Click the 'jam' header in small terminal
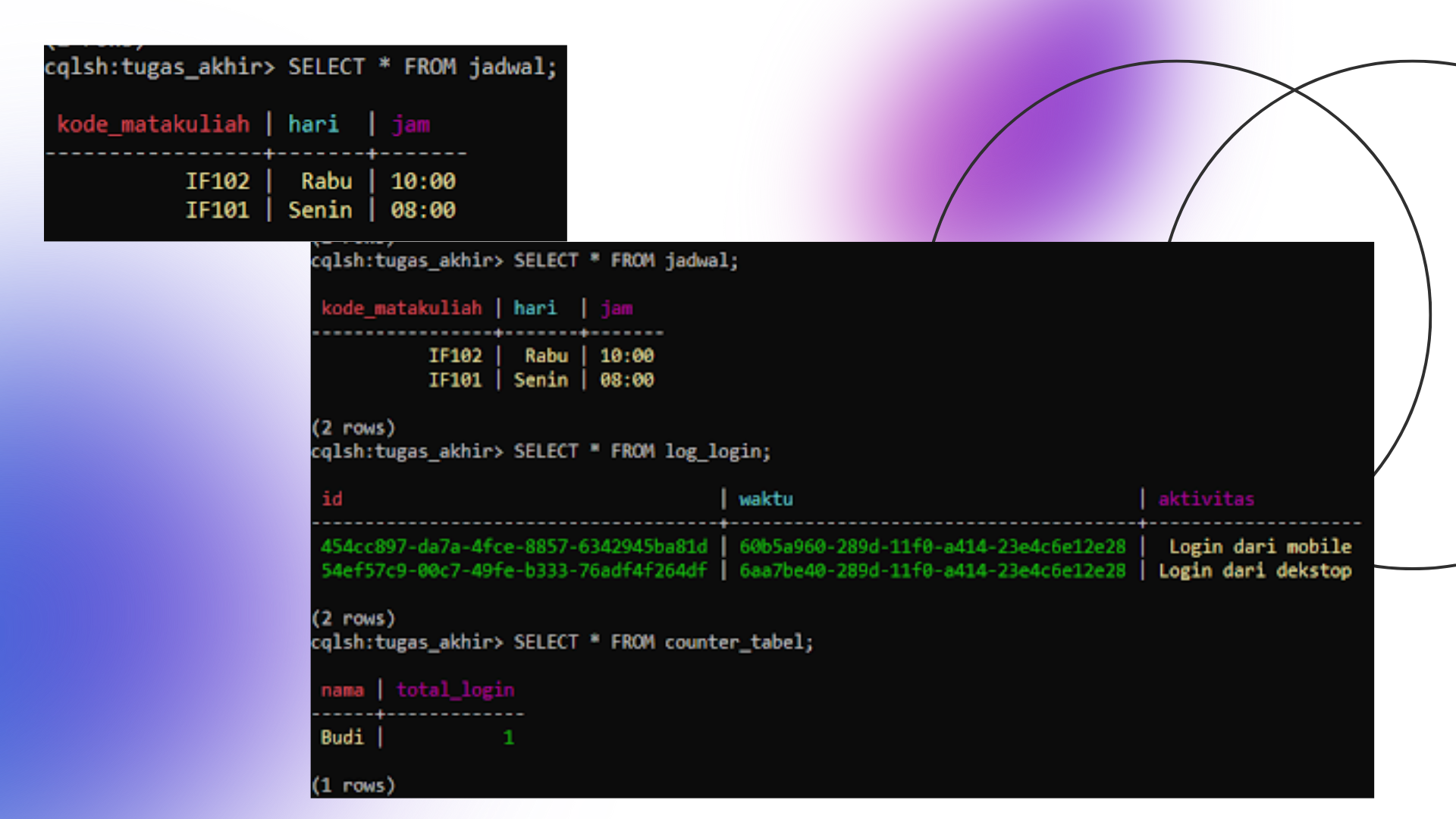1456x819 pixels. click(410, 124)
